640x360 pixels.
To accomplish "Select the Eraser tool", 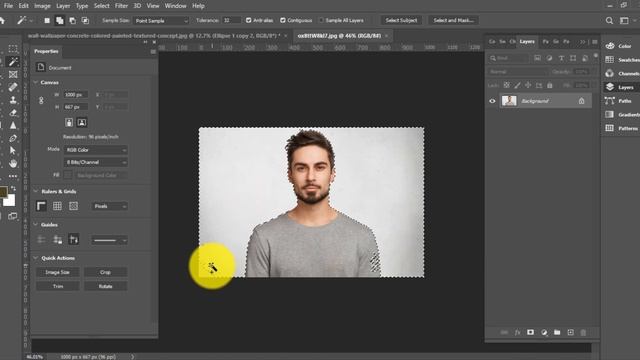I will pyautogui.click(x=13, y=112).
